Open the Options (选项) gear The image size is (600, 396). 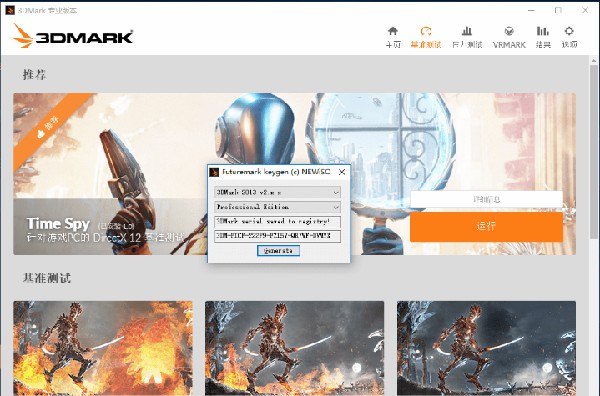(x=569, y=37)
